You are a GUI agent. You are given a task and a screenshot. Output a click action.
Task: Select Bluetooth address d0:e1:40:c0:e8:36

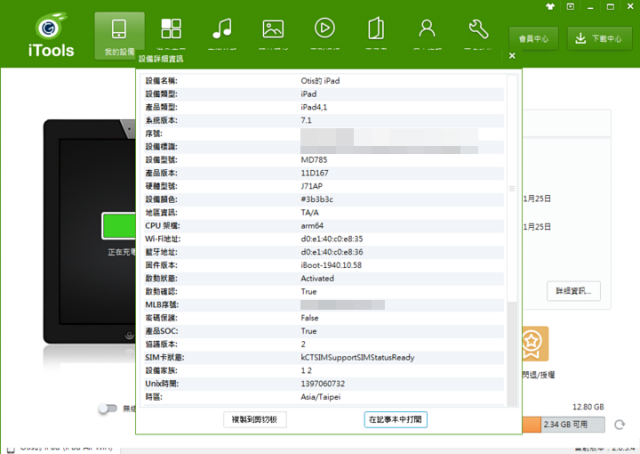click(332, 252)
